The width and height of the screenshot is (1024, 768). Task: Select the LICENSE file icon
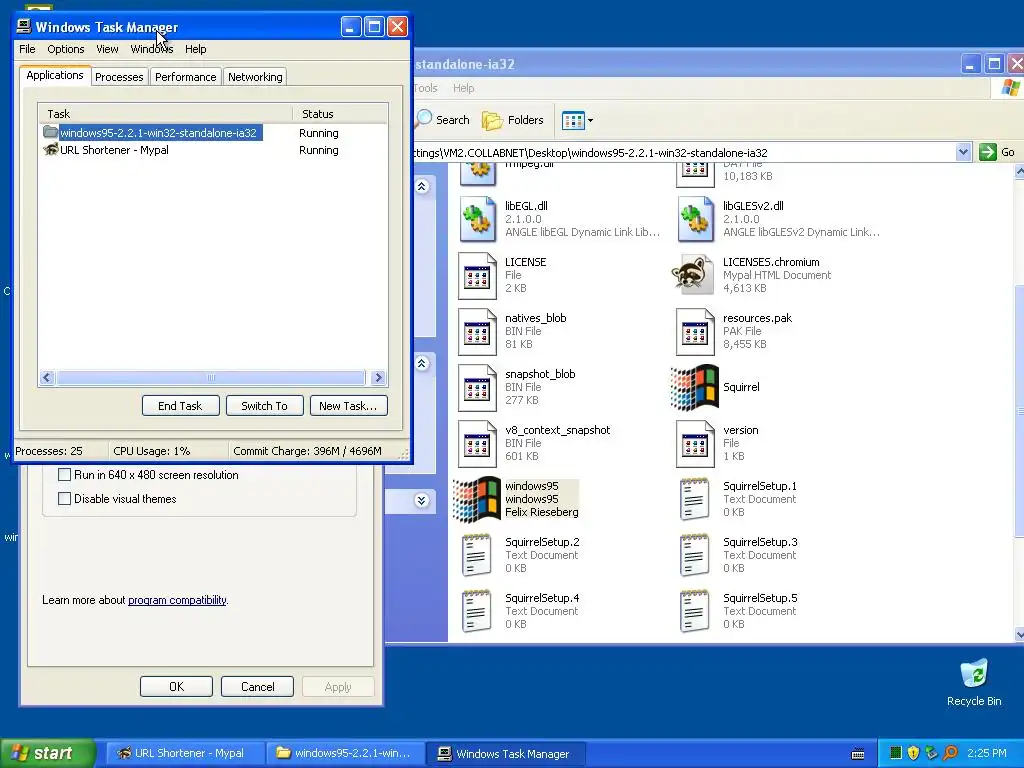coord(477,276)
